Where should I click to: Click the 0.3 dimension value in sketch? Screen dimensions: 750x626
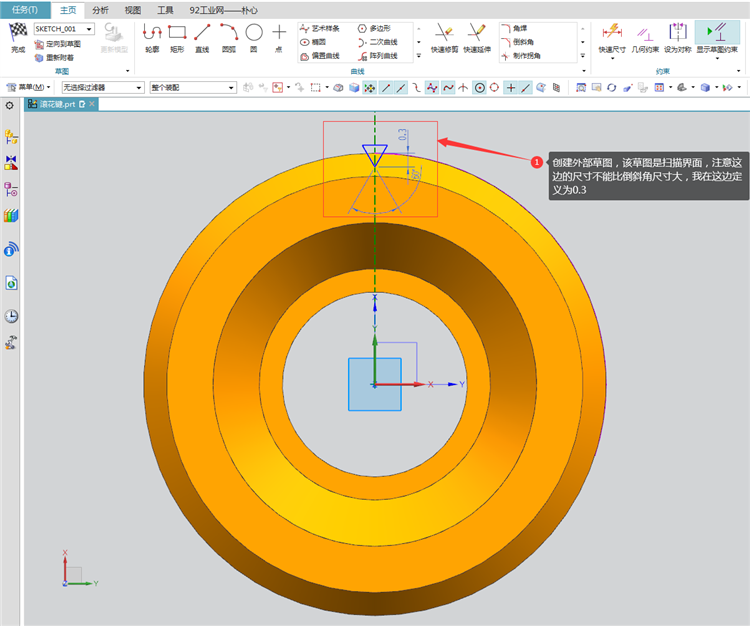[403, 134]
